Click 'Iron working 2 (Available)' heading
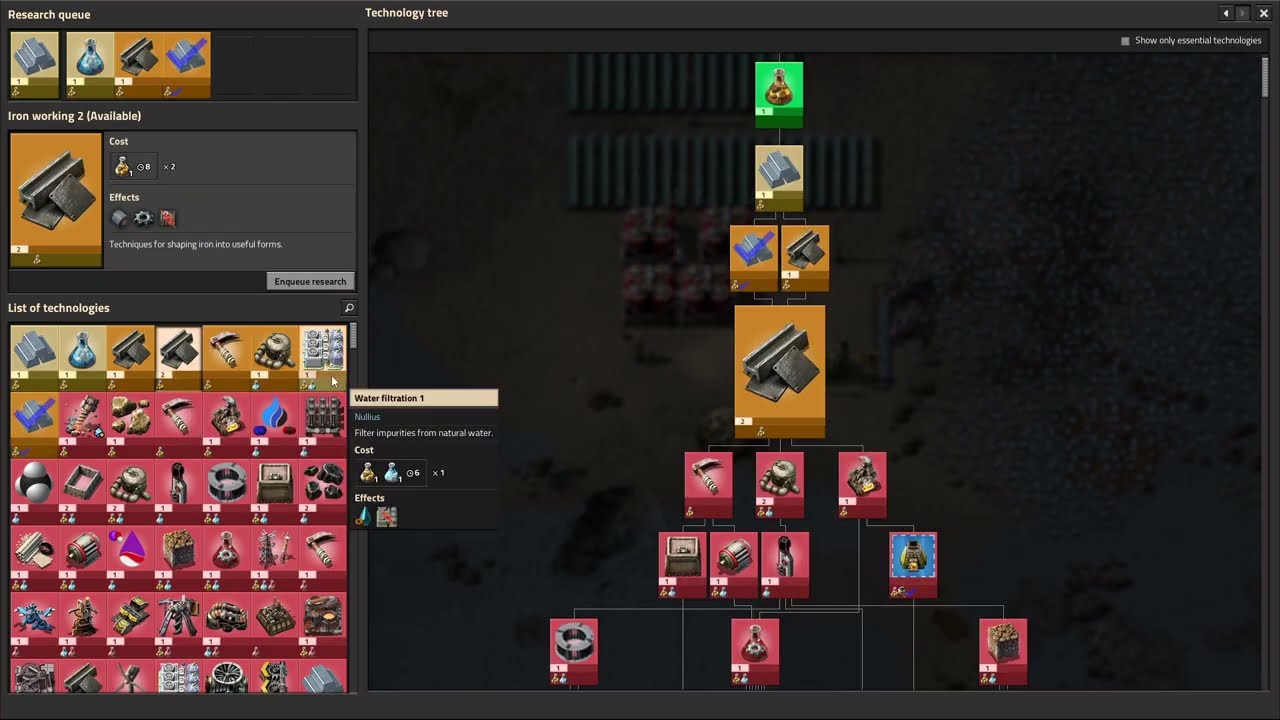This screenshot has width=1280, height=720. [75, 116]
